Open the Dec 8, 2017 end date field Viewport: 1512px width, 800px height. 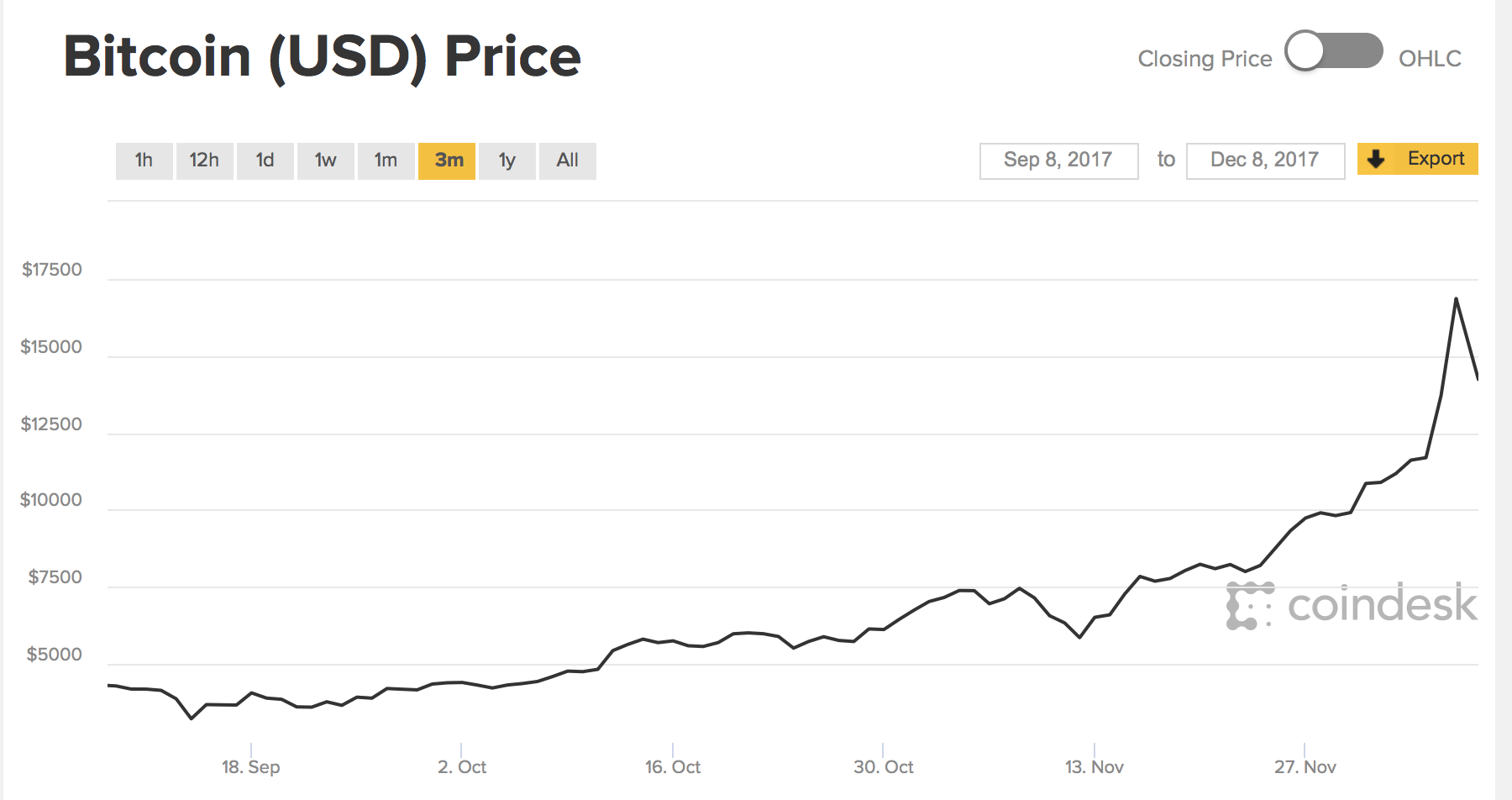[x=1265, y=161]
